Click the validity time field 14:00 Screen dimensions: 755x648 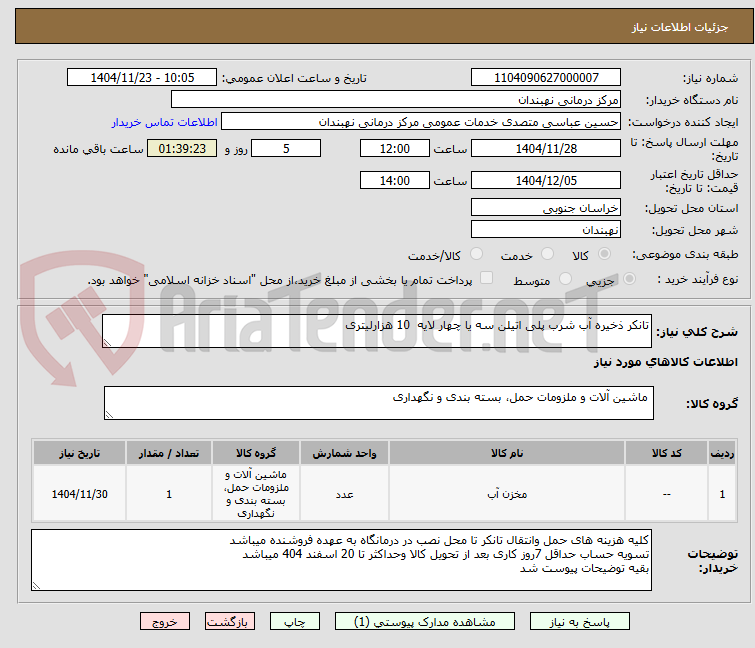click(x=394, y=180)
